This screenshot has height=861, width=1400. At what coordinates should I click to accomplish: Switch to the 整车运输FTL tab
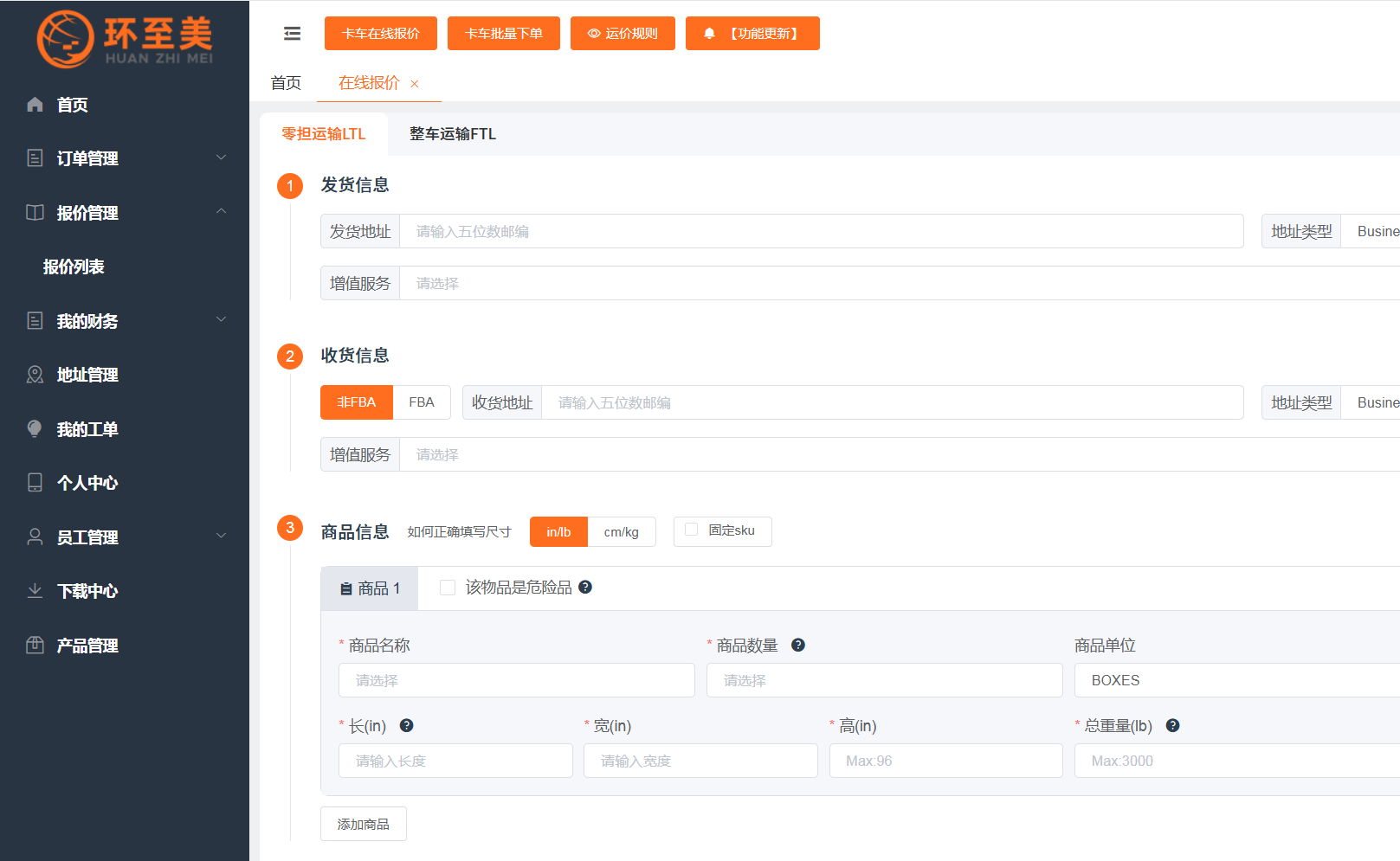tap(453, 134)
